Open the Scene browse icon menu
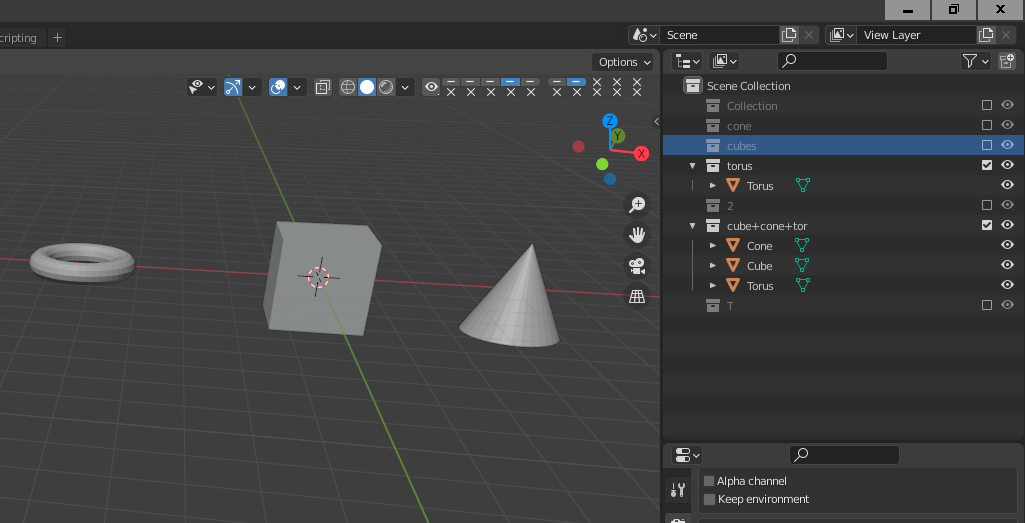This screenshot has height=523, width=1025. point(644,35)
